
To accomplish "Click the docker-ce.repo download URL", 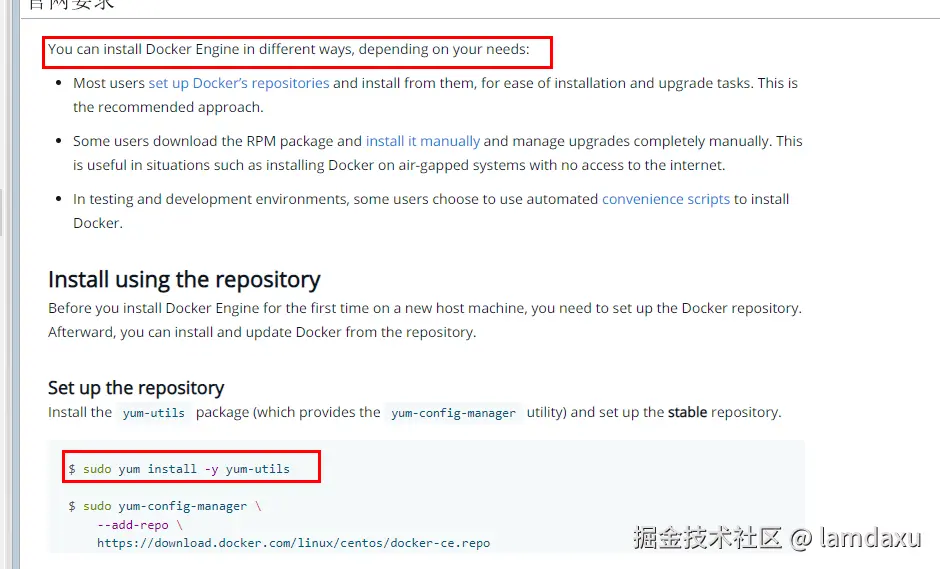I will tap(293, 543).
